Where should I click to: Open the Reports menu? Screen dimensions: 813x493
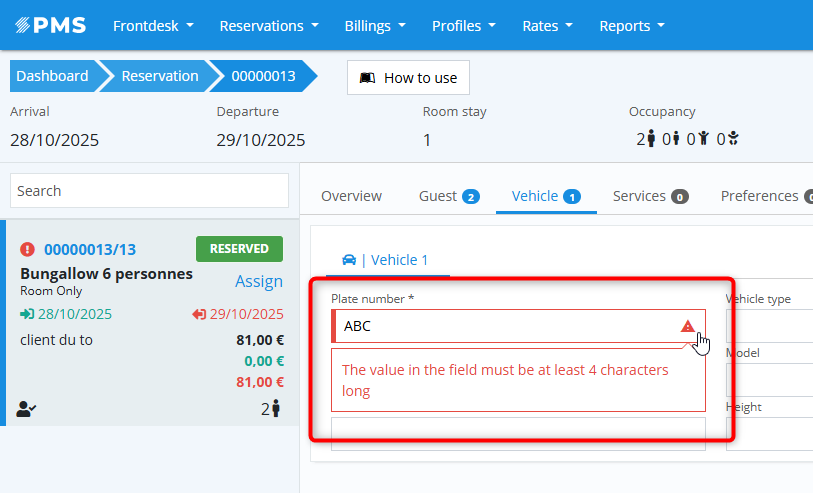tap(631, 25)
